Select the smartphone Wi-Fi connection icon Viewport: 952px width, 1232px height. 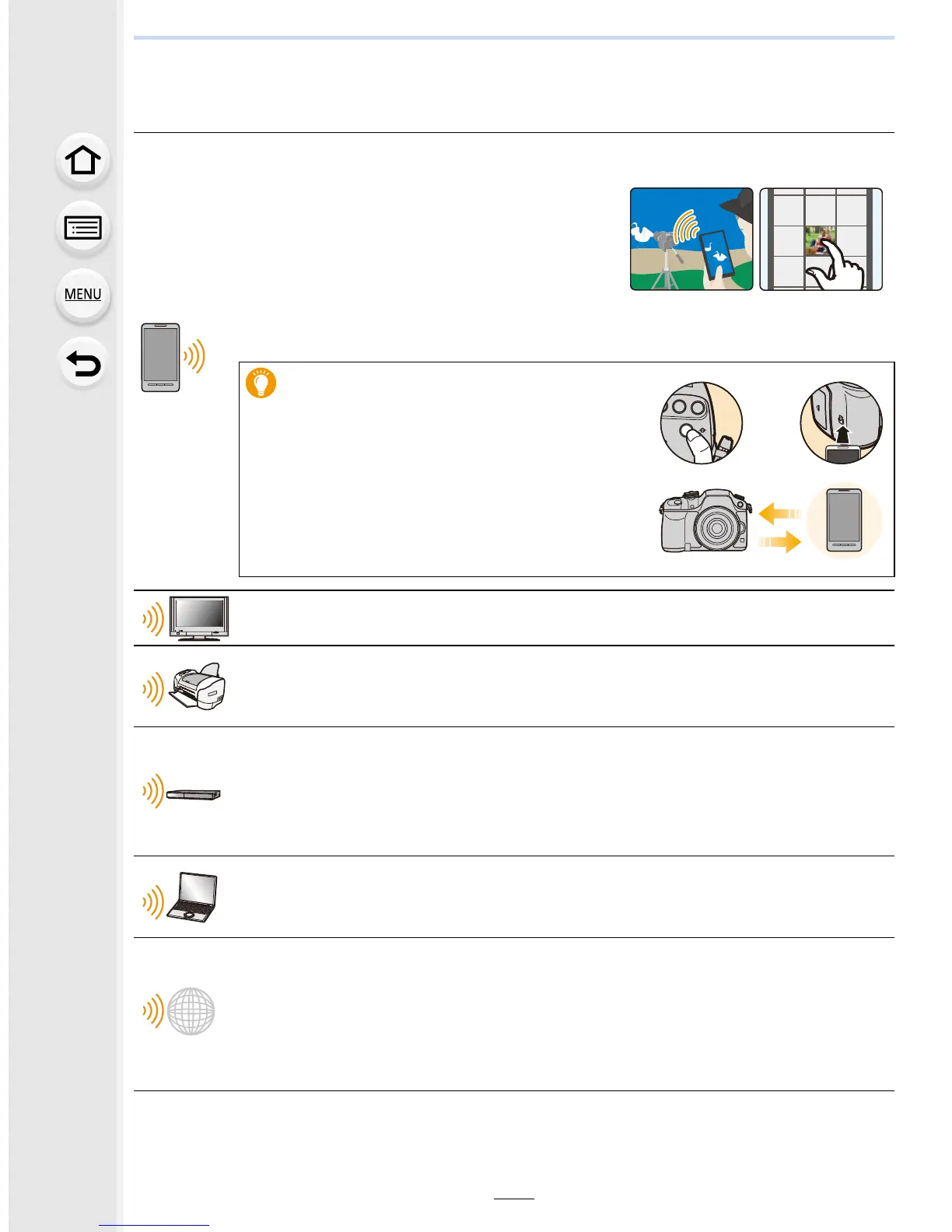[x=173, y=358]
